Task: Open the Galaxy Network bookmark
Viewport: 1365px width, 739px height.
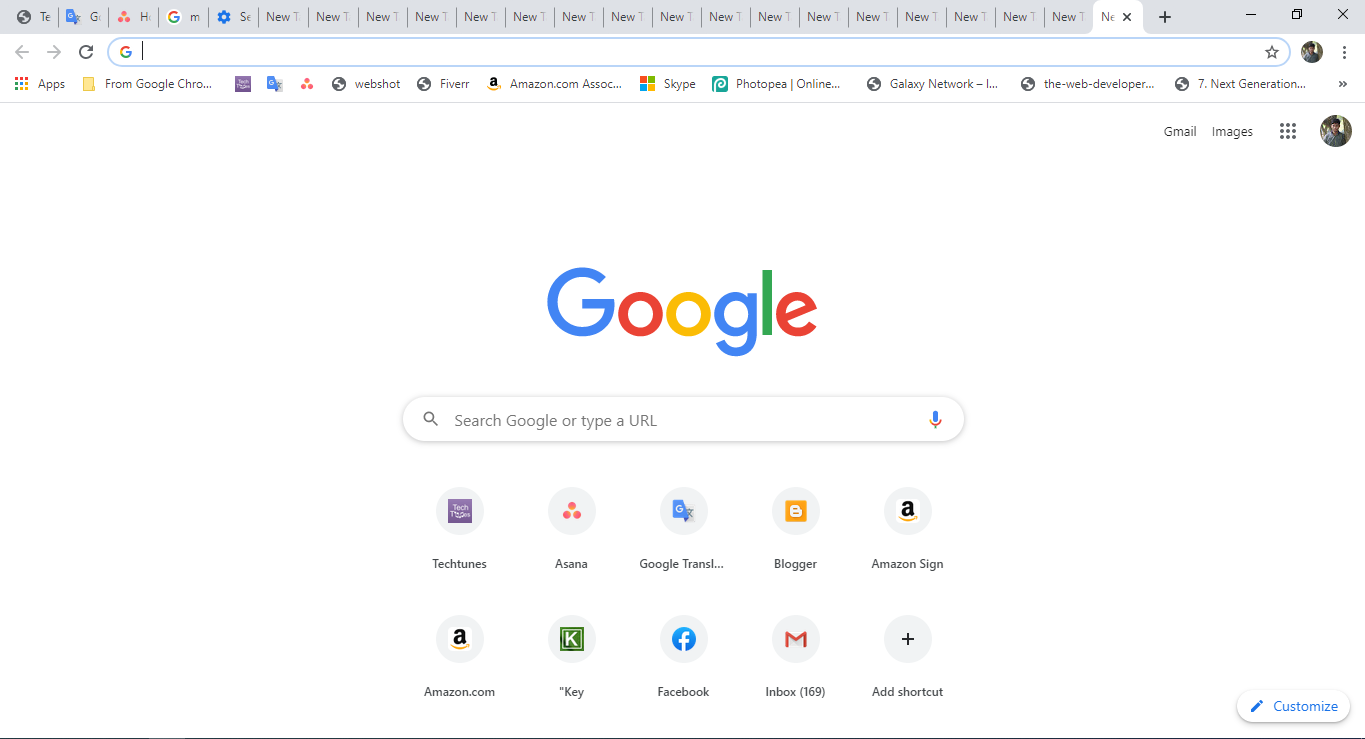Action: click(x=933, y=84)
